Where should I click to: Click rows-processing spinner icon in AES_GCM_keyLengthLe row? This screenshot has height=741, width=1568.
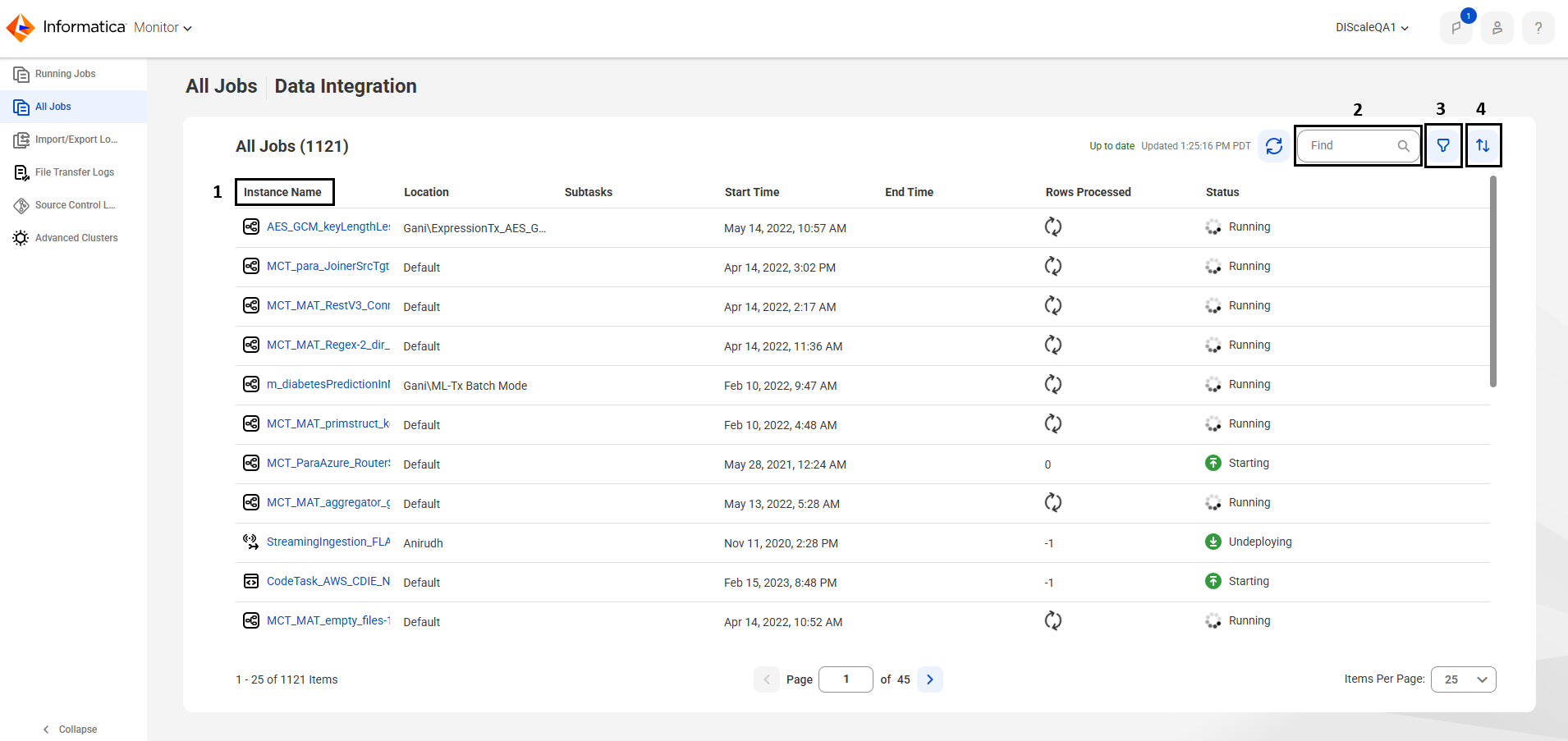pos(1053,226)
